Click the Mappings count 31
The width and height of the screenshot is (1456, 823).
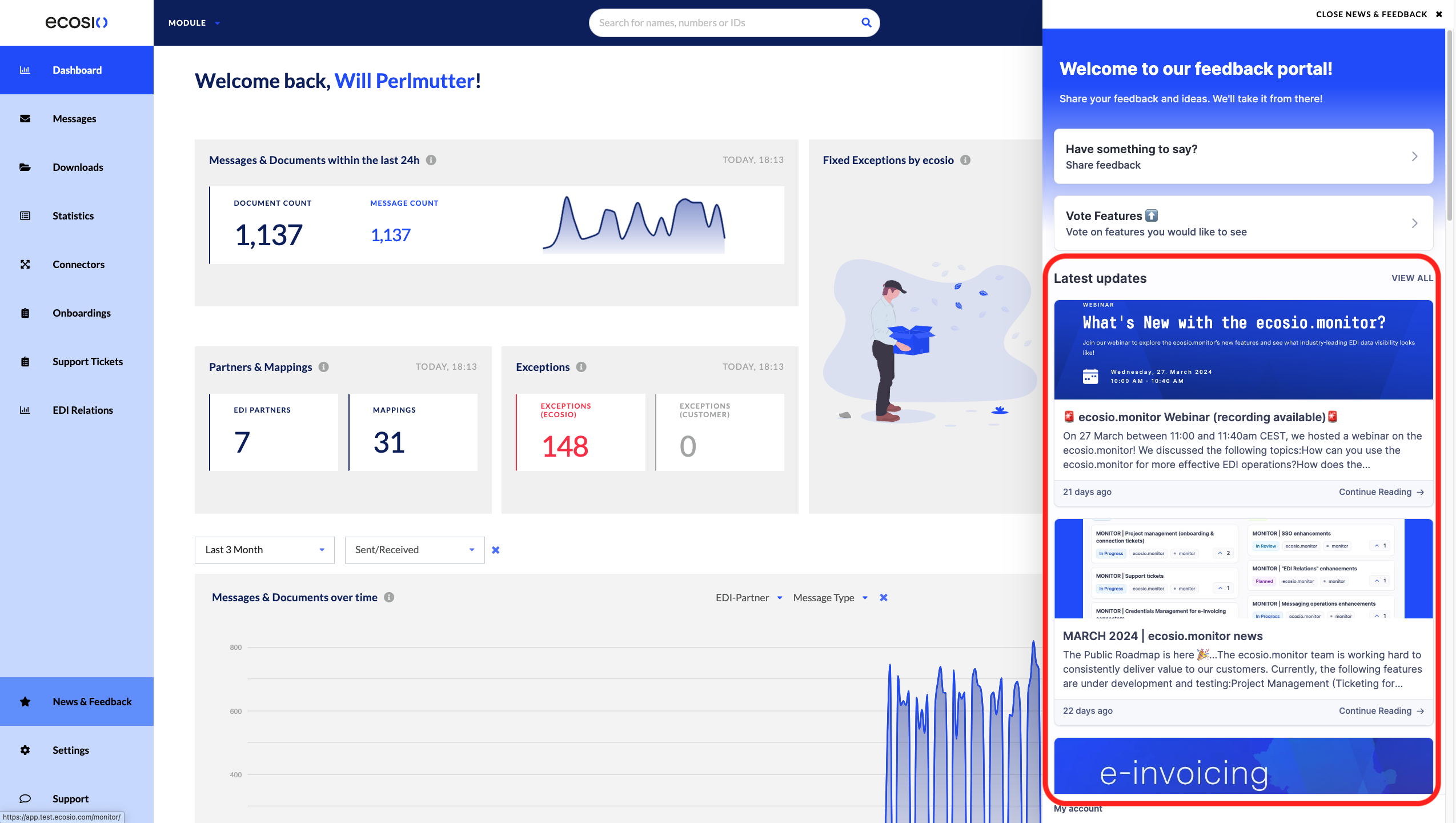[x=389, y=442]
